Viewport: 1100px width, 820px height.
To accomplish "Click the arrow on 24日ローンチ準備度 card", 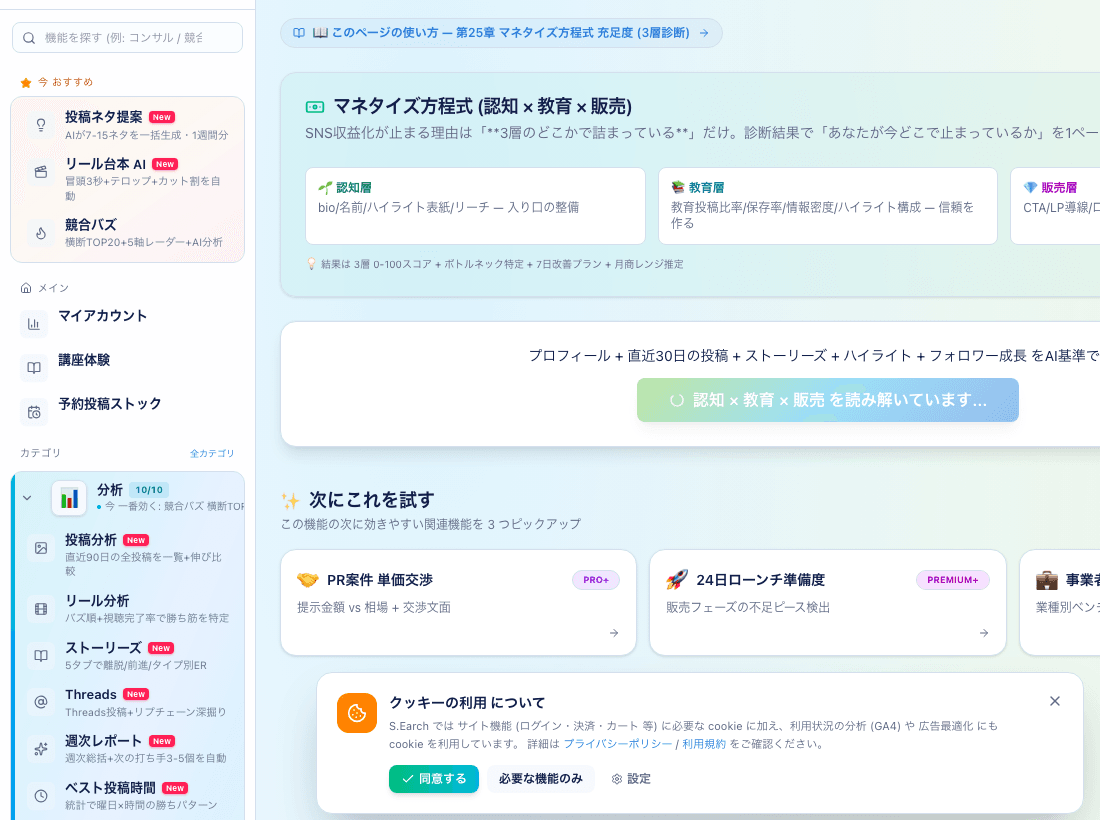I will 984,633.
